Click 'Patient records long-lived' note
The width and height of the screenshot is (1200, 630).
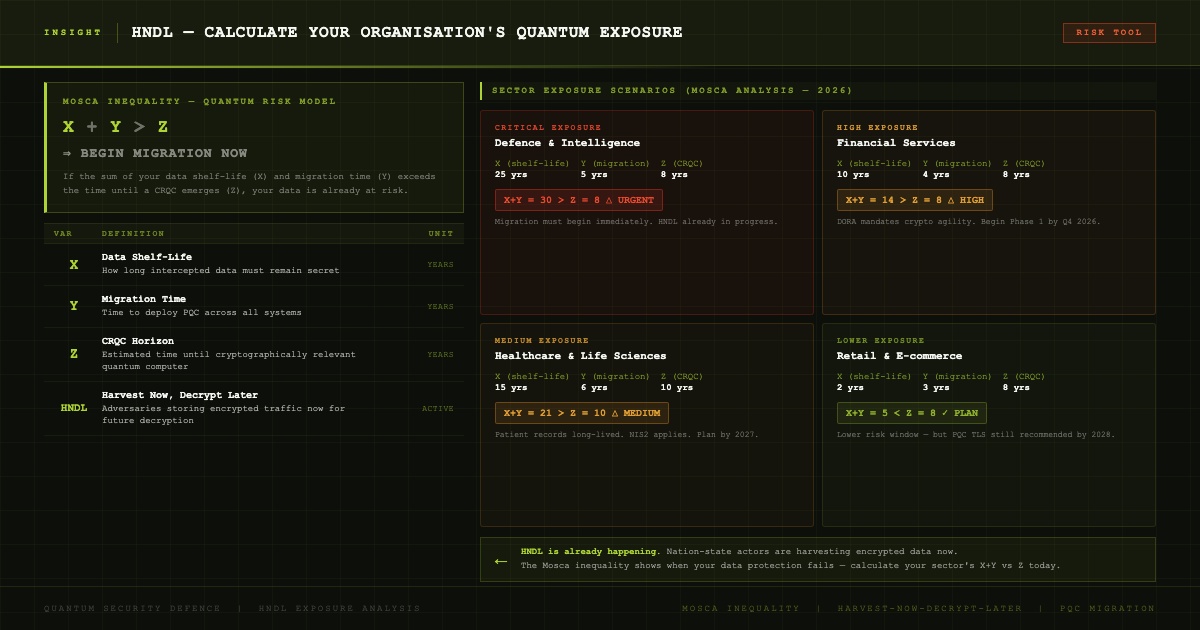[627, 435]
